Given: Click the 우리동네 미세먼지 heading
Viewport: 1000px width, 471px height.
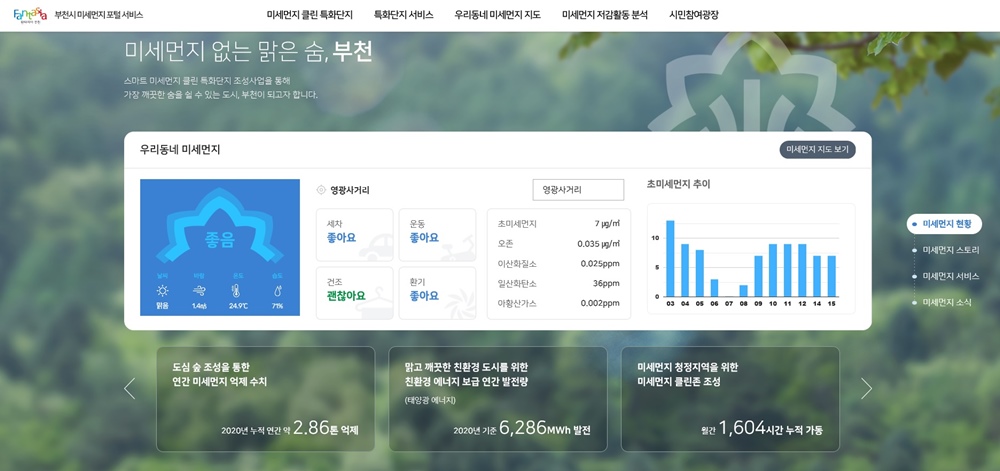Looking at the screenshot, I should tap(180, 150).
